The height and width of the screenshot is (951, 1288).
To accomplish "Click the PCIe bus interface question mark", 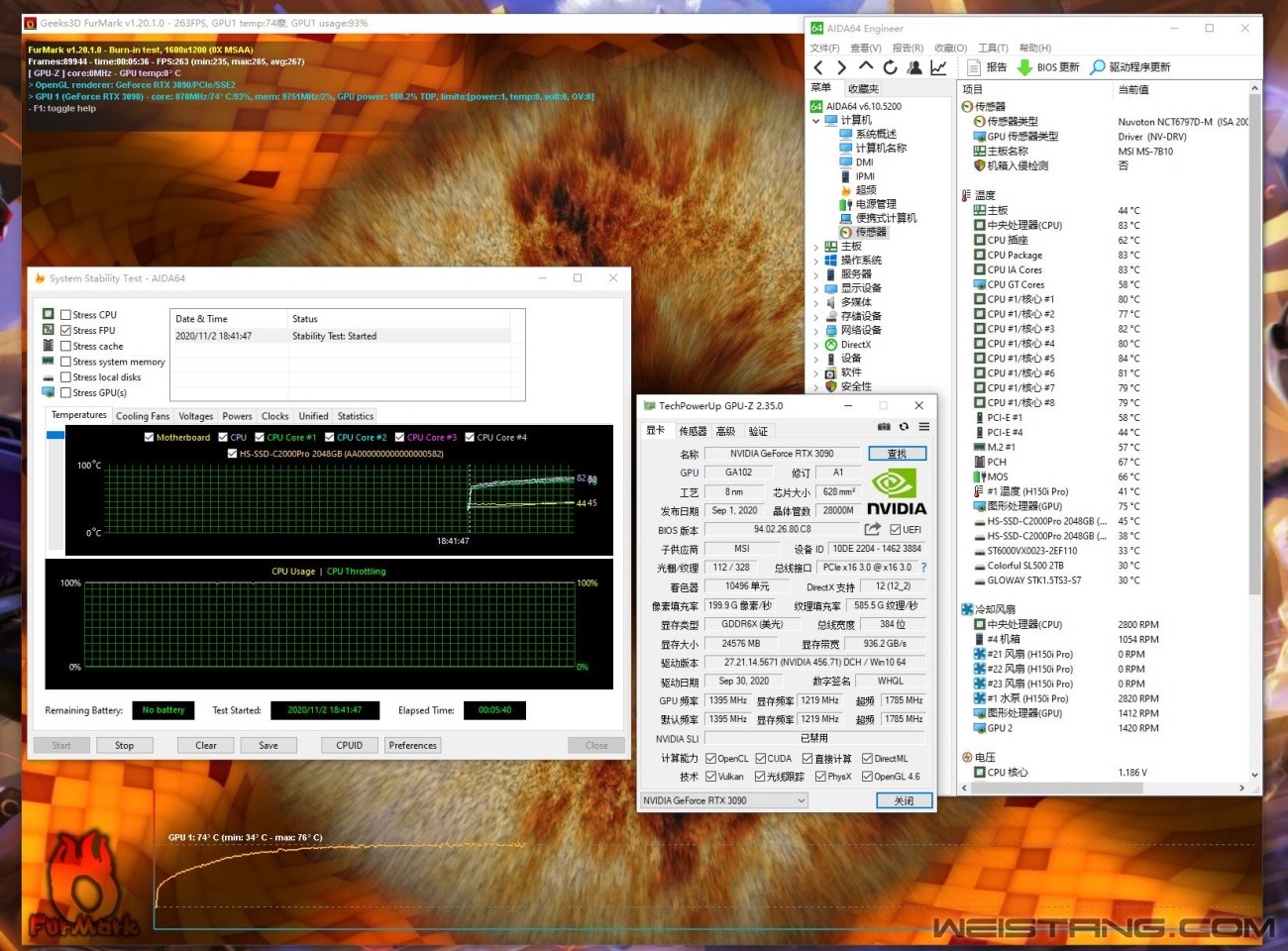I will [x=923, y=568].
